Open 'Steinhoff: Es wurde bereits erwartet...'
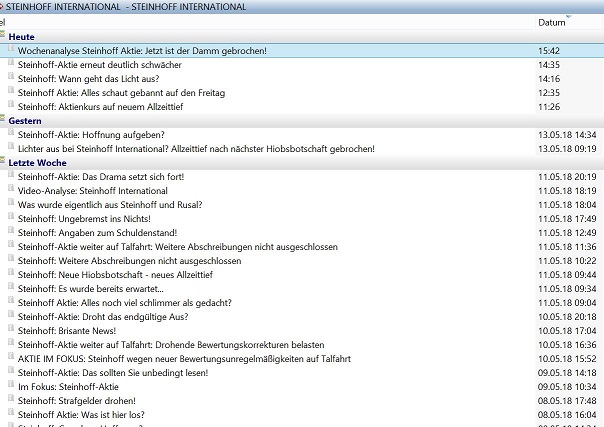 point(91,289)
